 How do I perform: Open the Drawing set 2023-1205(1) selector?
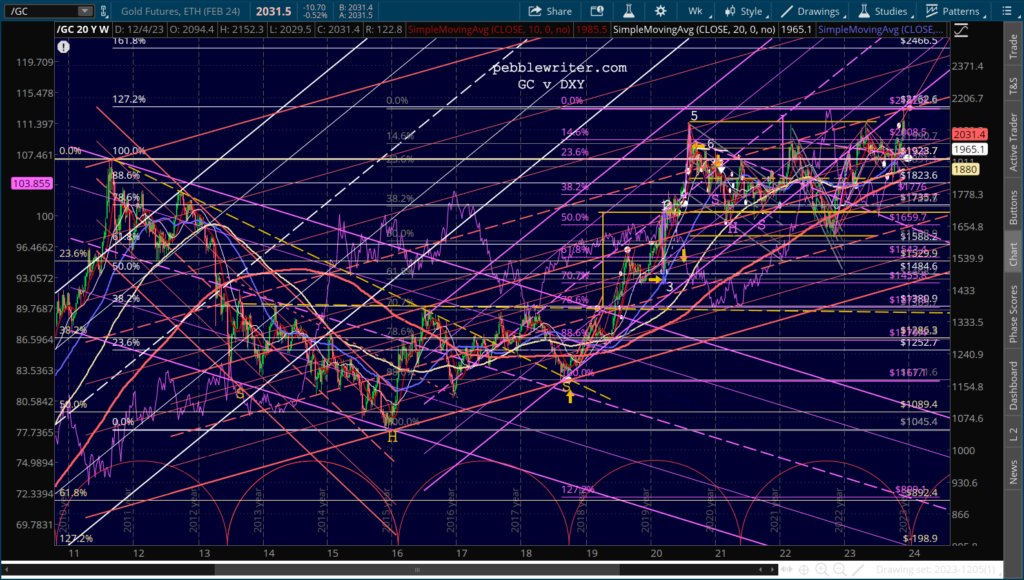tap(938, 570)
